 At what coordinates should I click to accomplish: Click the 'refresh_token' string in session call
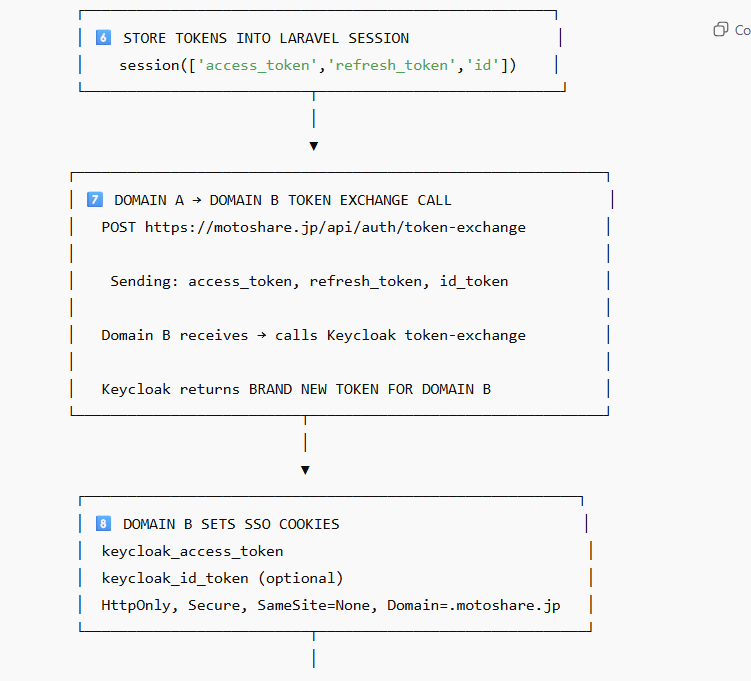(x=392, y=66)
